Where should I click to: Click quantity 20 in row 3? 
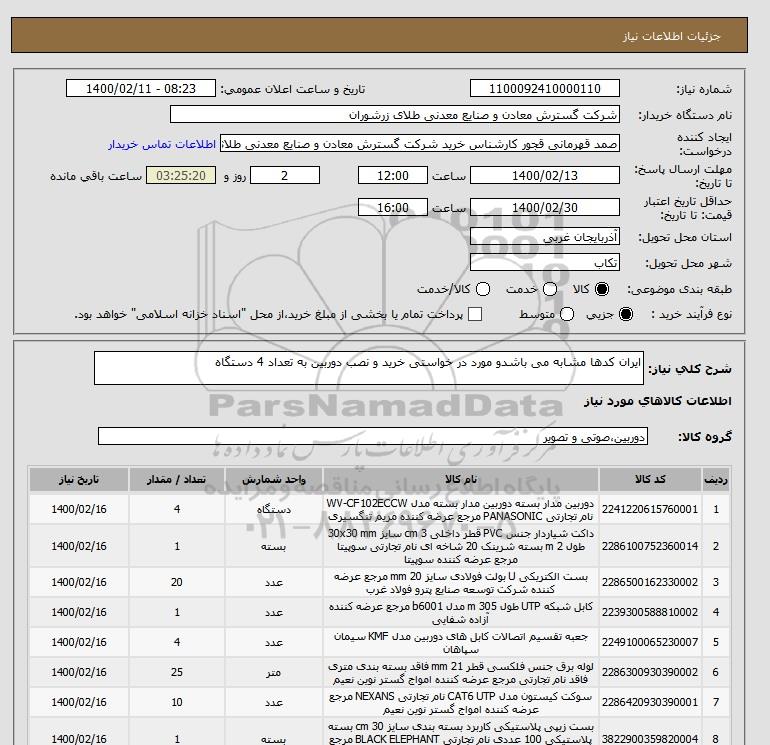pos(177,582)
